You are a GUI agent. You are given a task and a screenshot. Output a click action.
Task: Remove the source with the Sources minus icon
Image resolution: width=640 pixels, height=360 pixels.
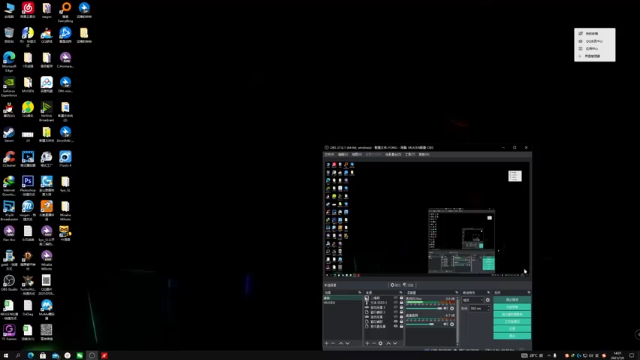click(x=374, y=343)
